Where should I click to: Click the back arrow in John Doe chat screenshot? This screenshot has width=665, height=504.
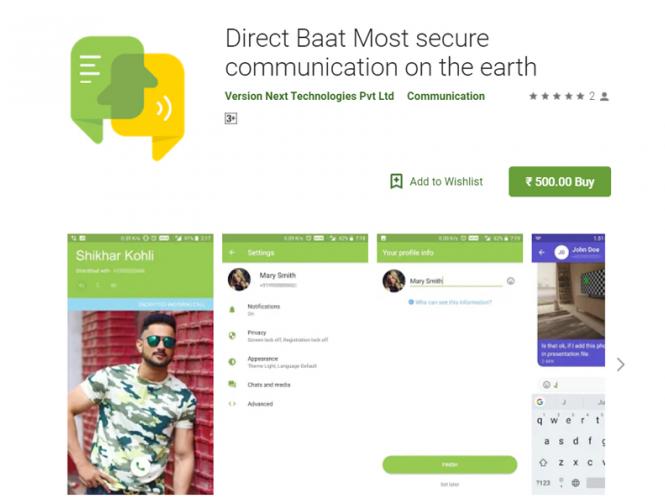tap(542, 252)
